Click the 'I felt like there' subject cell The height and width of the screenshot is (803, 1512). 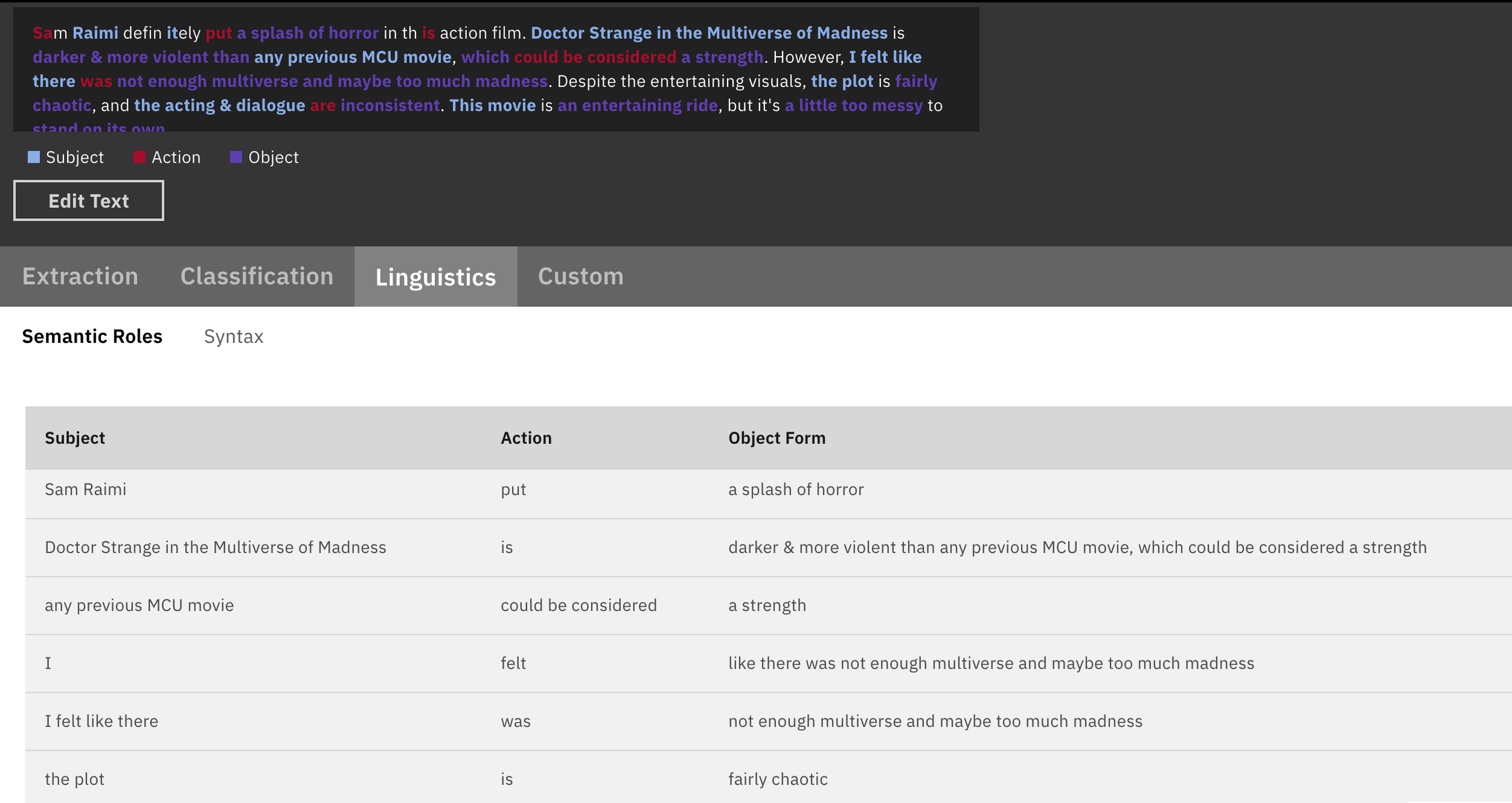click(102, 721)
